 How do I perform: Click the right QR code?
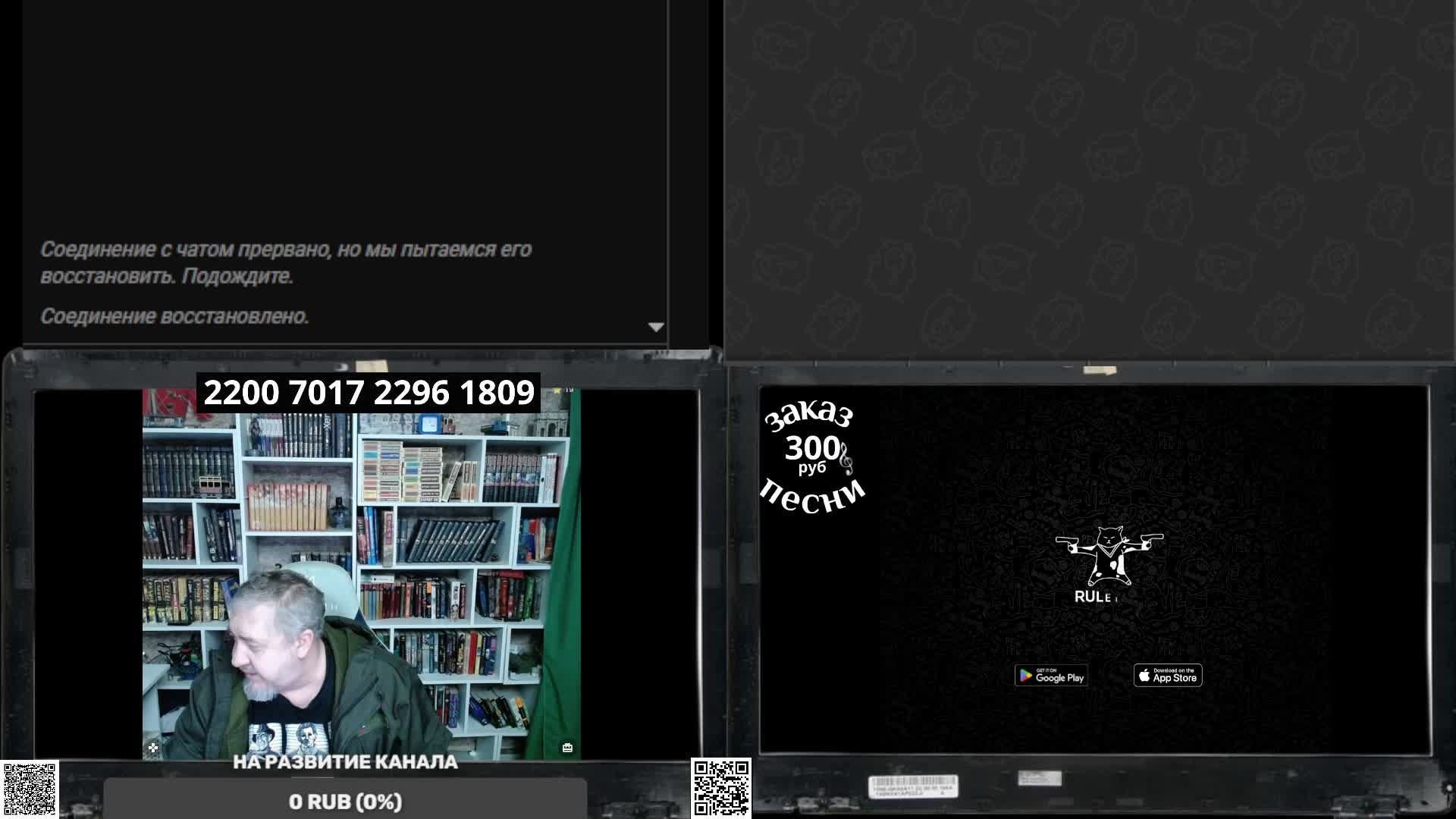click(721, 788)
